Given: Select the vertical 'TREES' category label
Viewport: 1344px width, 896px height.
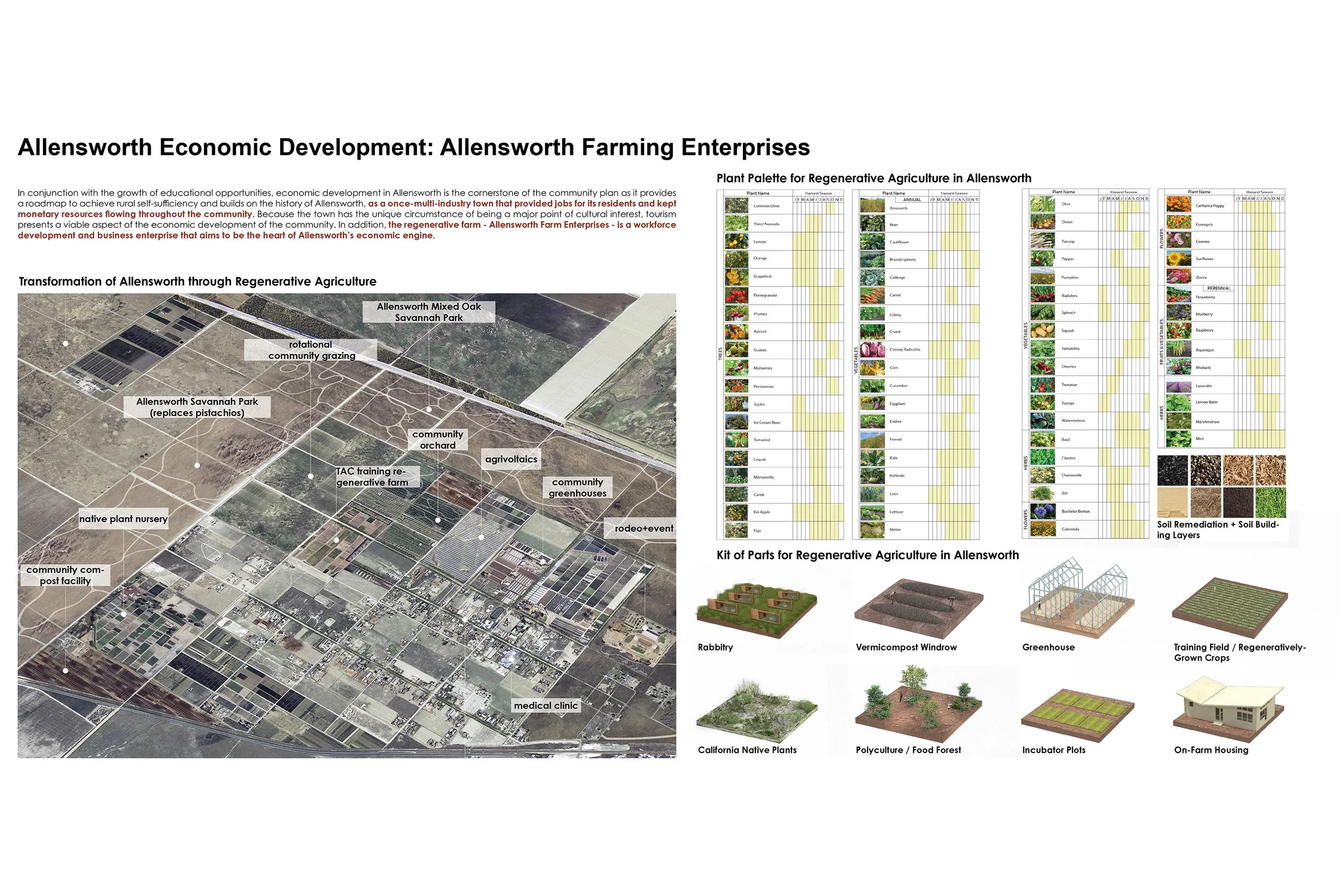Looking at the screenshot, I should (720, 354).
